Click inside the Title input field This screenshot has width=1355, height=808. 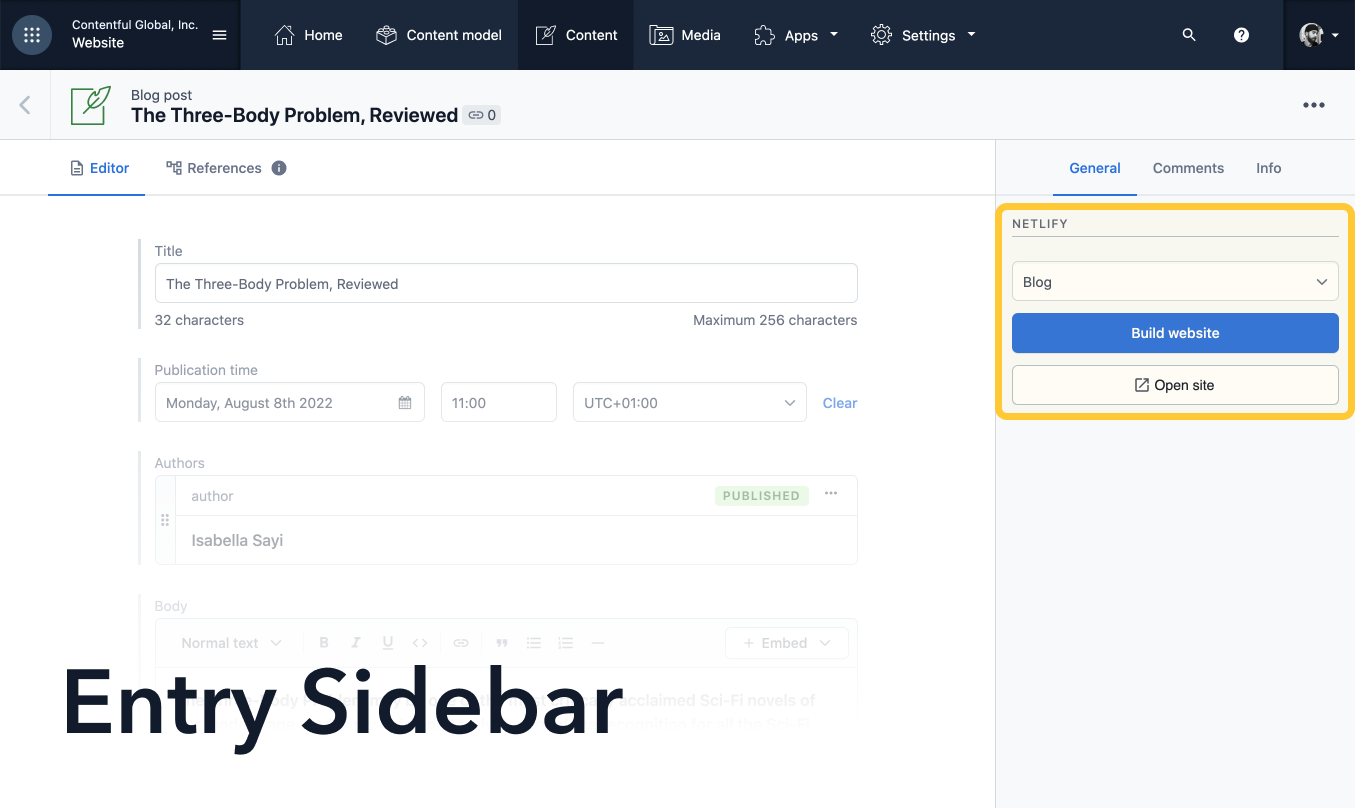click(x=505, y=283)
